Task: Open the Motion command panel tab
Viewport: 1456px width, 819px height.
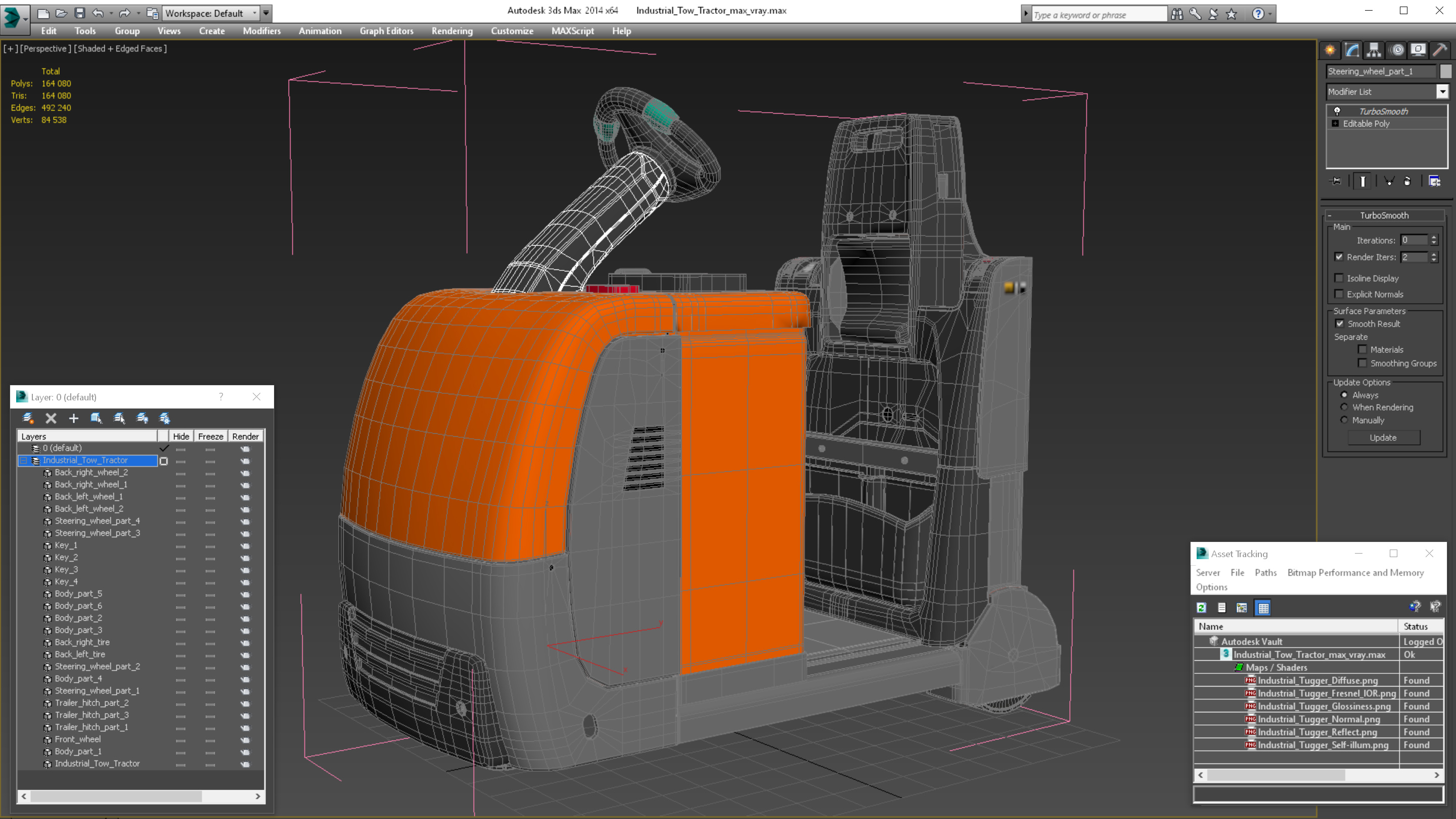Action: pos(1397,51)
